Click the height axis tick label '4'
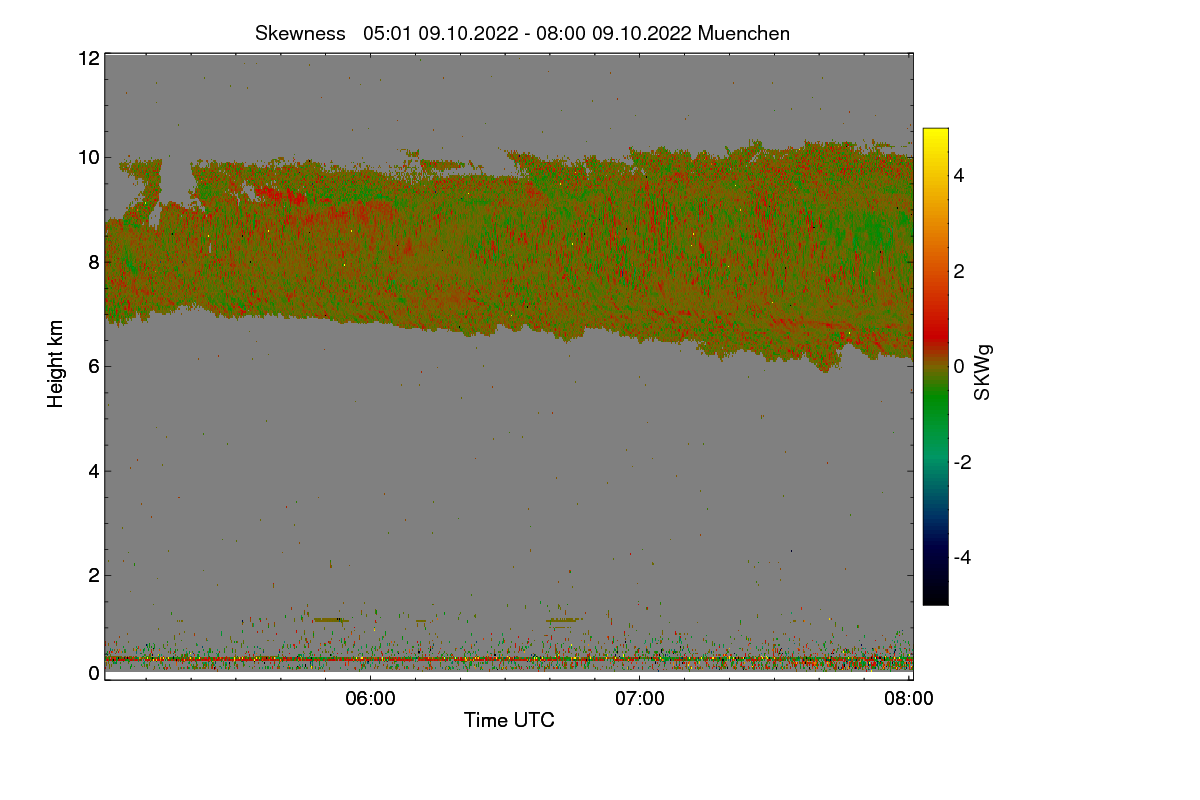The height and width of the screenshot is (800, 1200). click(93, 470)
